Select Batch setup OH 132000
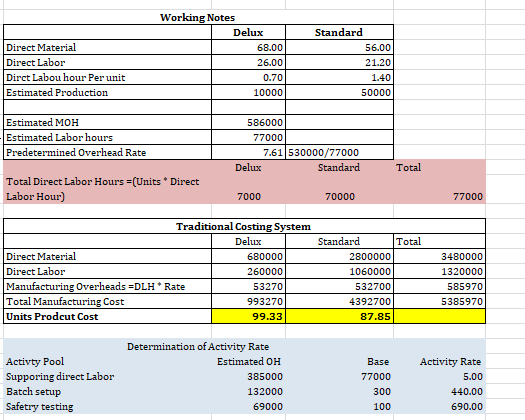Viewport: 525px width, 420px height. click(265, 392)
